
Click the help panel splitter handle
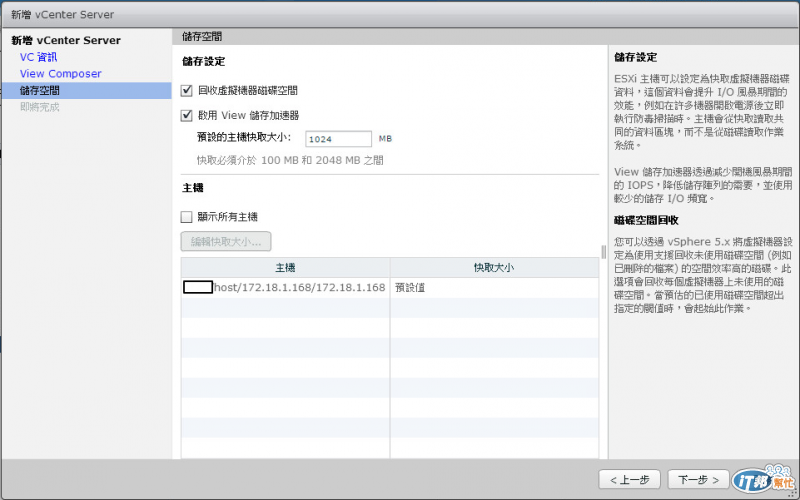[x=604, y=252]
